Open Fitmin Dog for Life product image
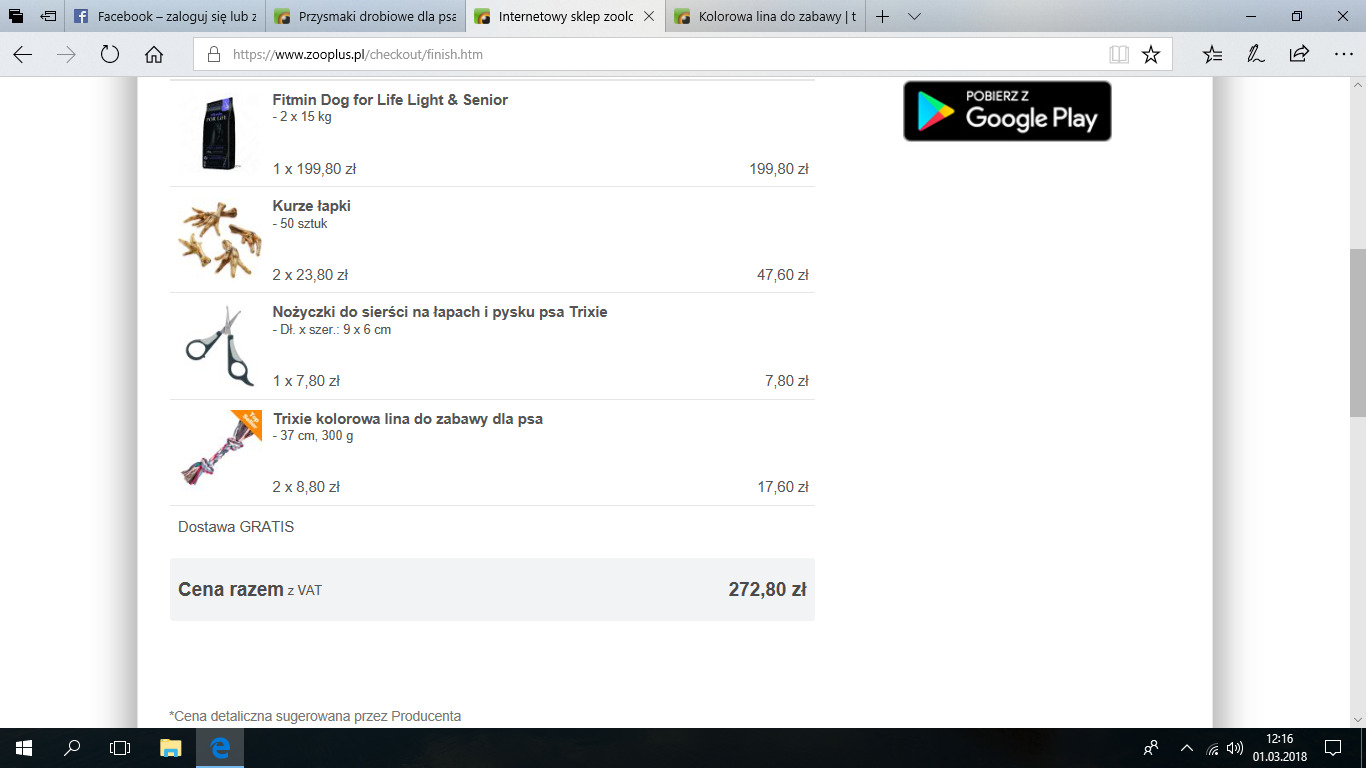Screen dimensions: 1366x768 click(217, 134)
